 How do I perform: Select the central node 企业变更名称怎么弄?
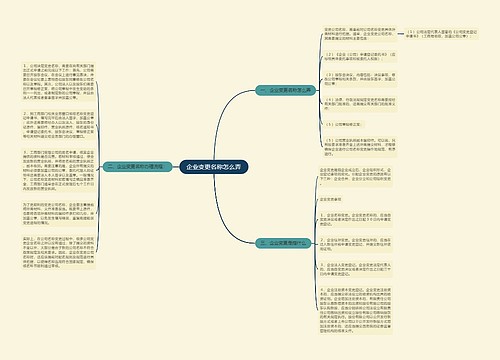(214, 167)
